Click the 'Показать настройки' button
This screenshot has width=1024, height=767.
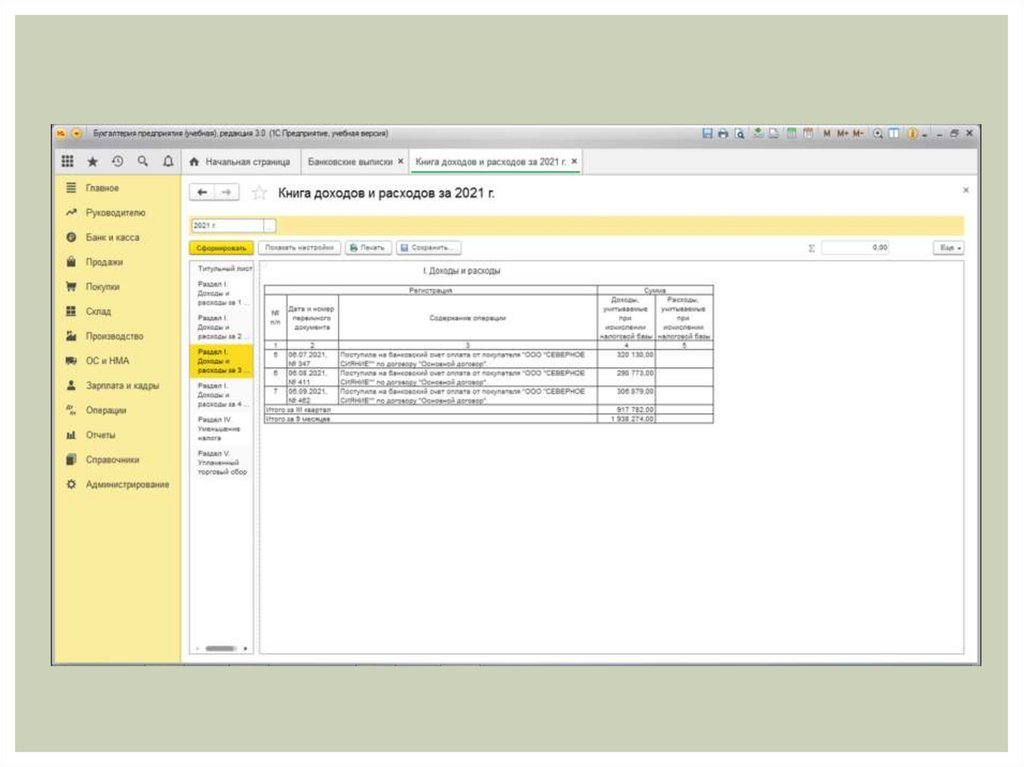tap(299, 247)
